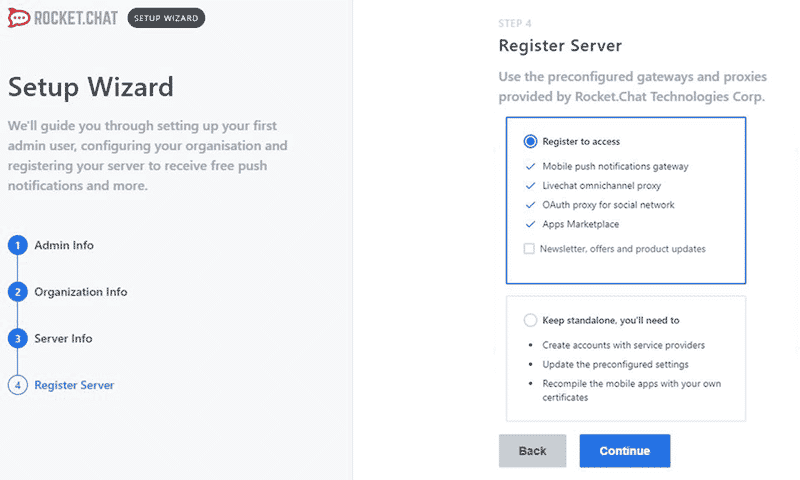Click the checkmark beside OAuth proxy for social network
This screenshot has height=480, width=800.
point(530,205)
